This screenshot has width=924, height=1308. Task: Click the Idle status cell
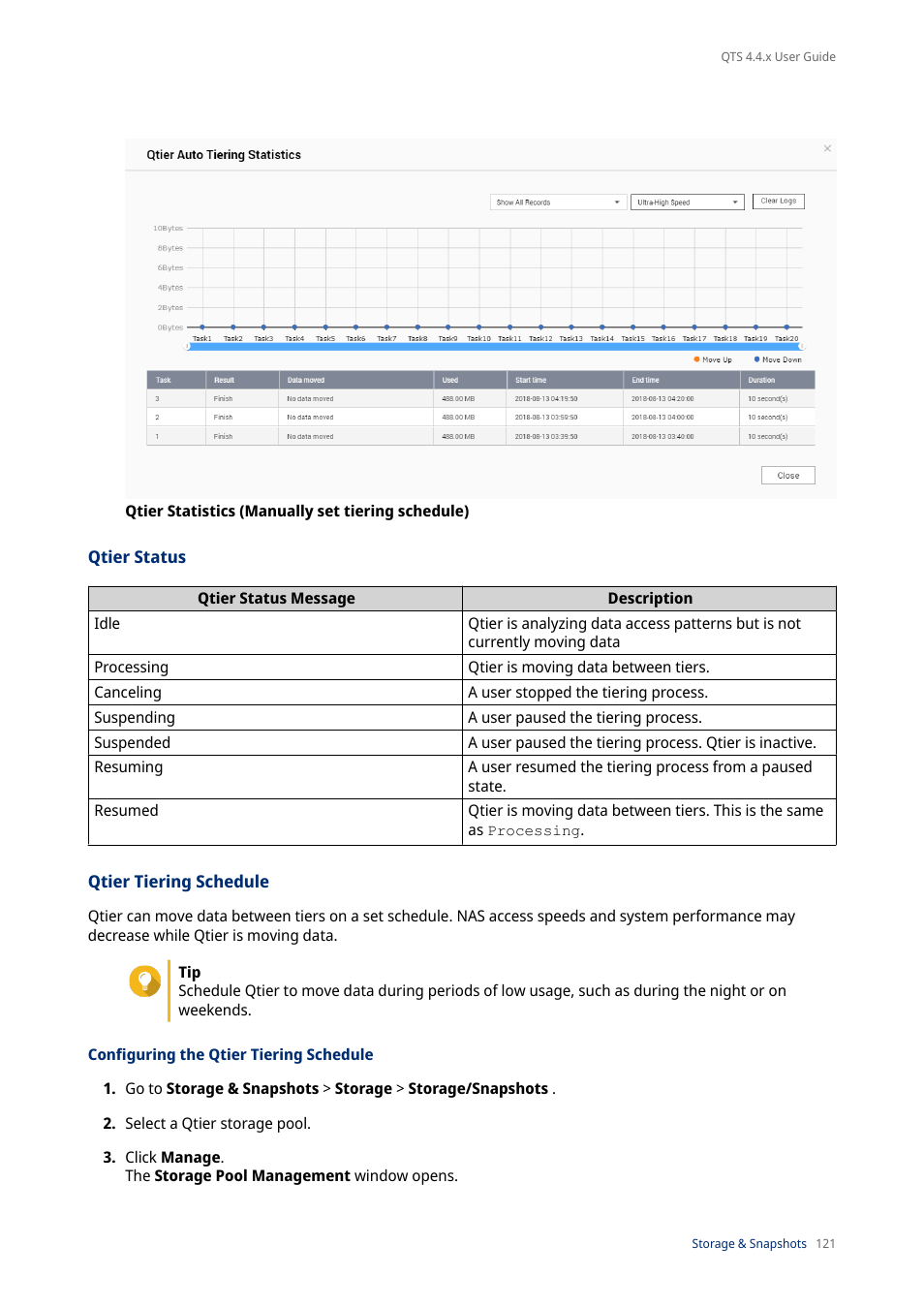[x=275, y=633]
